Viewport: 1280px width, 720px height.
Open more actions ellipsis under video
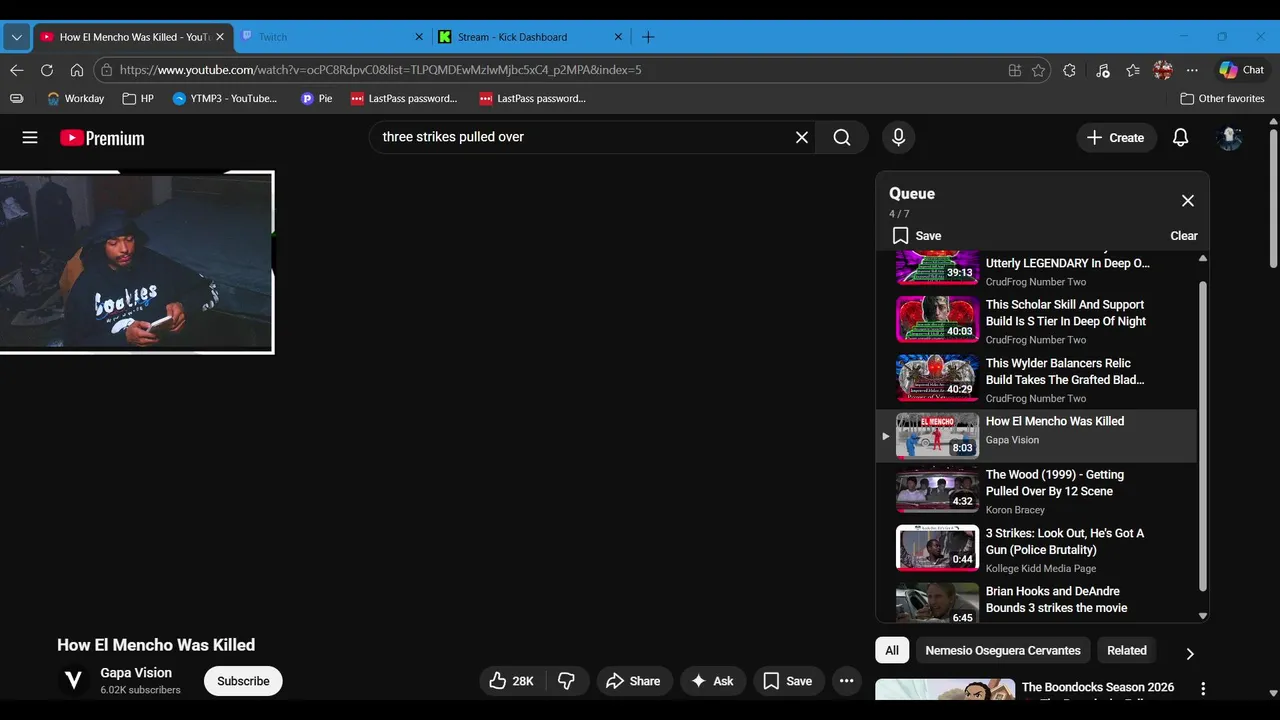[846, 681]
